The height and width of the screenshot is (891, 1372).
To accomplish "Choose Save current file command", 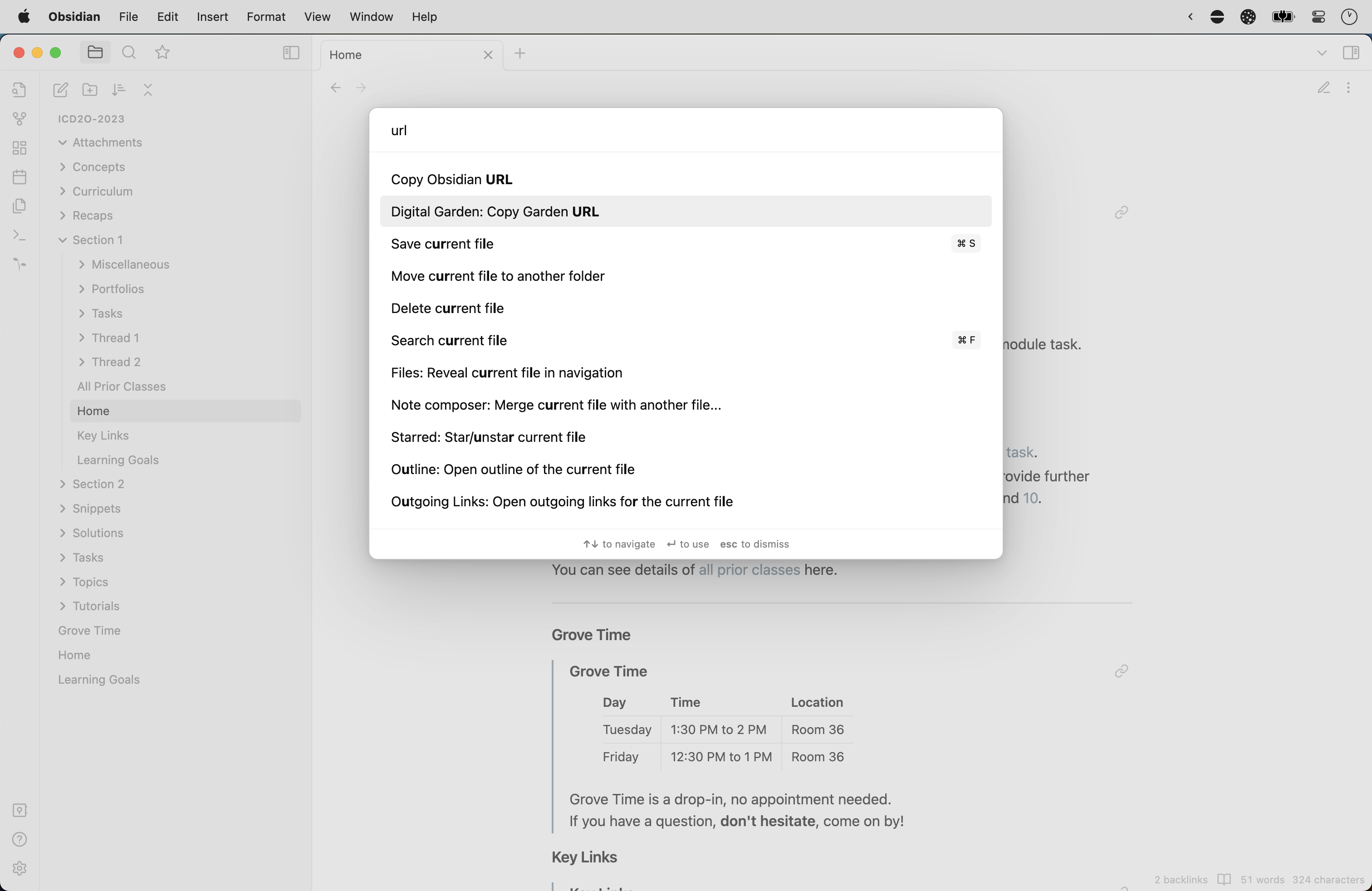I will 686,244.
